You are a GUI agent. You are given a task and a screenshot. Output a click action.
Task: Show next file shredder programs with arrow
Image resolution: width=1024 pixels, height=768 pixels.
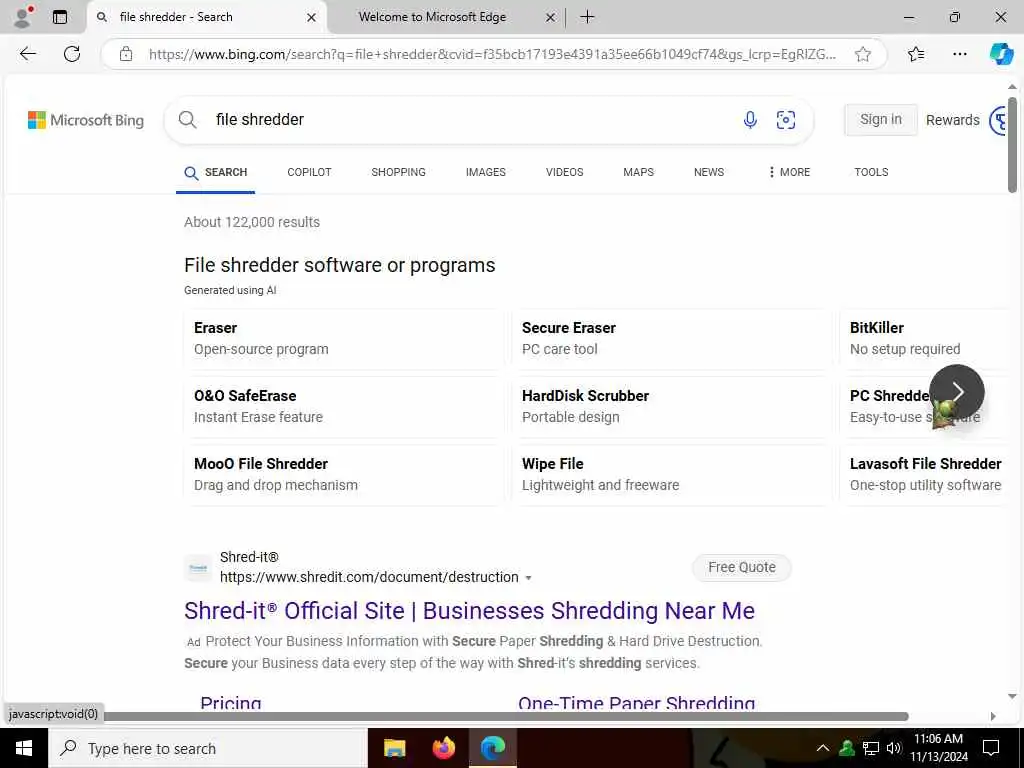pos(957,392)
